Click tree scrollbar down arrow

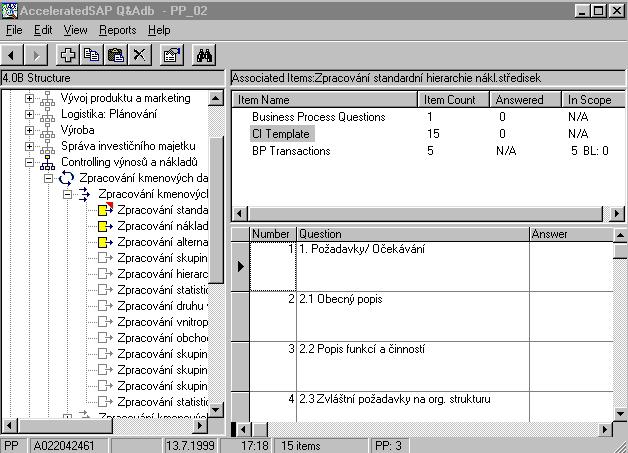click(x=215, y=409)
